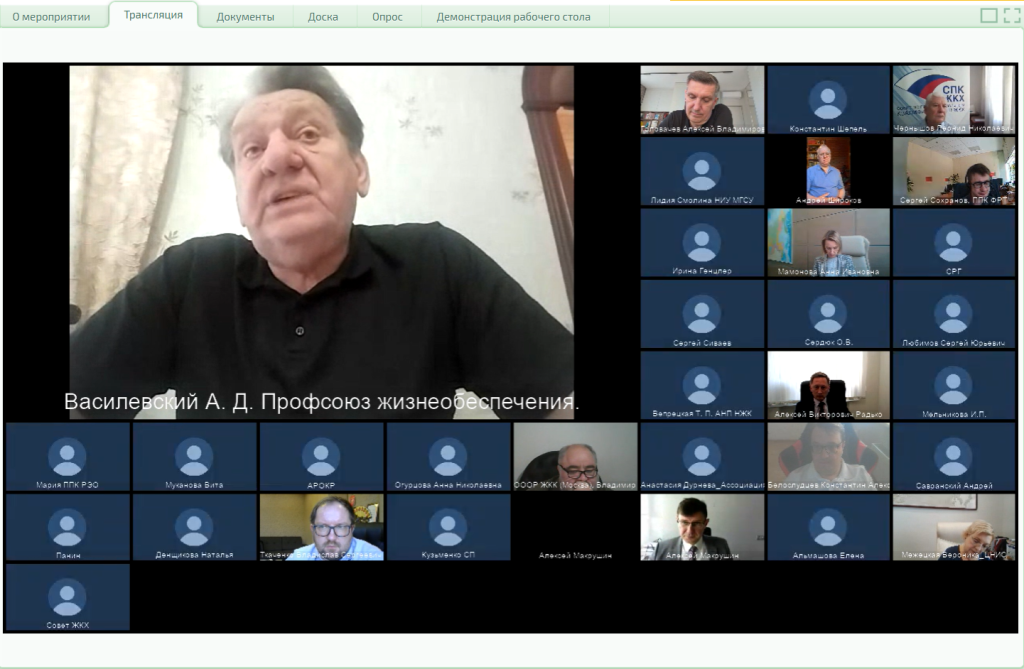Click the window-mode rectangle icon
The width and height of the screenshot is (1024, 669).
[x=989, y=15]
